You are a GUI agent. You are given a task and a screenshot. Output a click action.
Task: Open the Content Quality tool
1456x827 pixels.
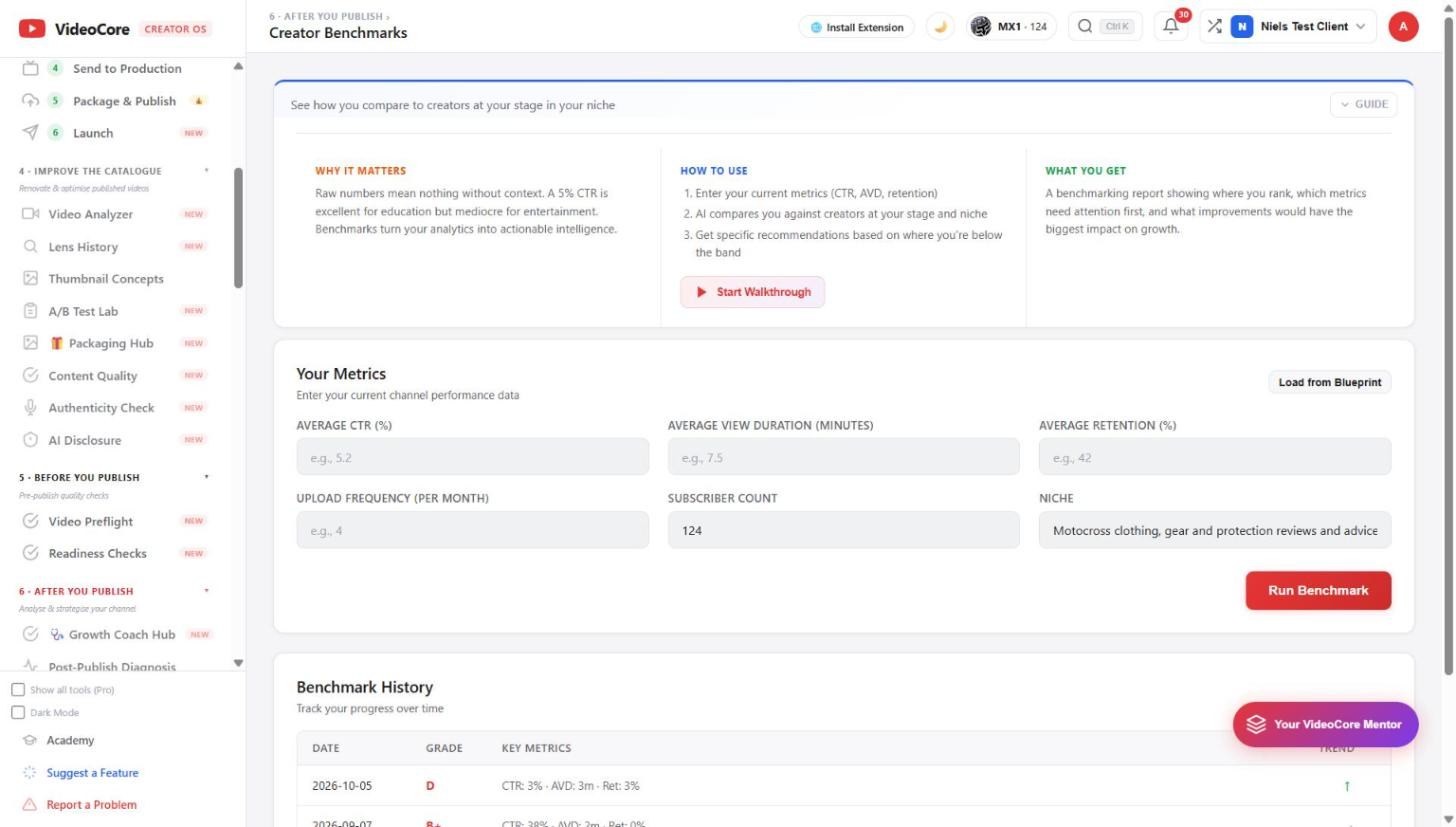tap(113, 376)
